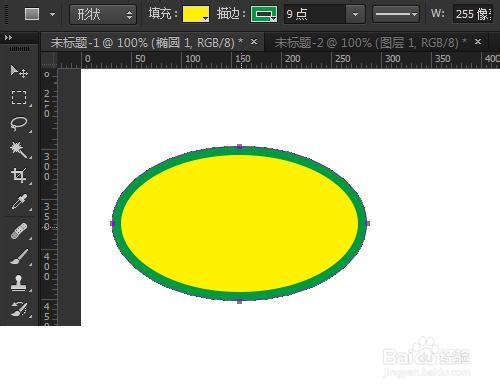Select the Eyedropper tool
The image size is (500, 390).
(19, 202)
